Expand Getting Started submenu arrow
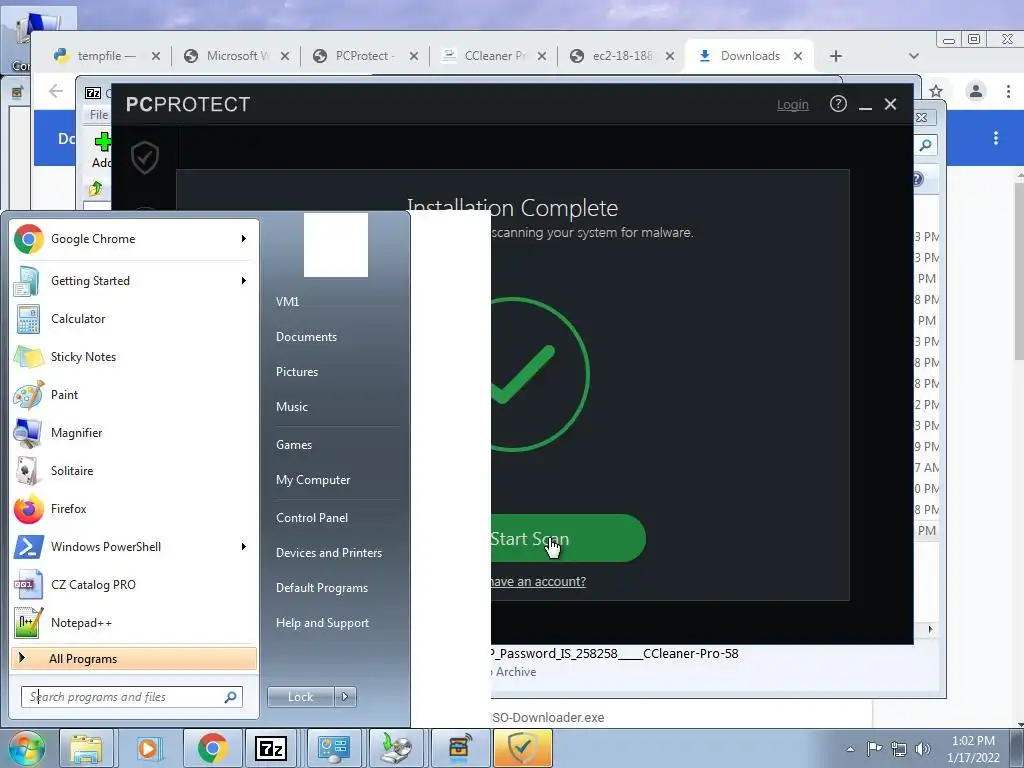Screen dimensions: 1024x768 244,281
